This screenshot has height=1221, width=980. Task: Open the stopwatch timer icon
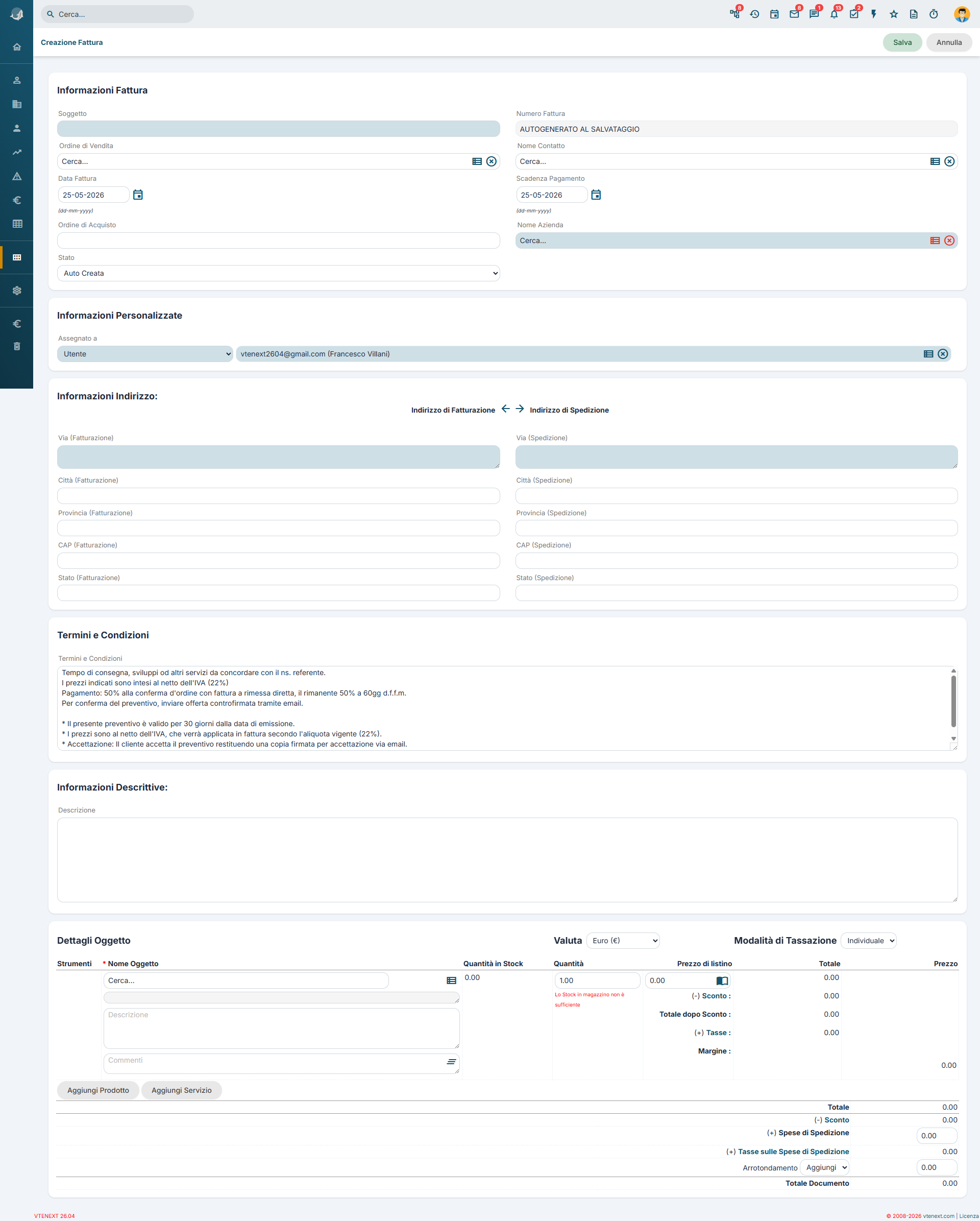click(x=934, y=14)
